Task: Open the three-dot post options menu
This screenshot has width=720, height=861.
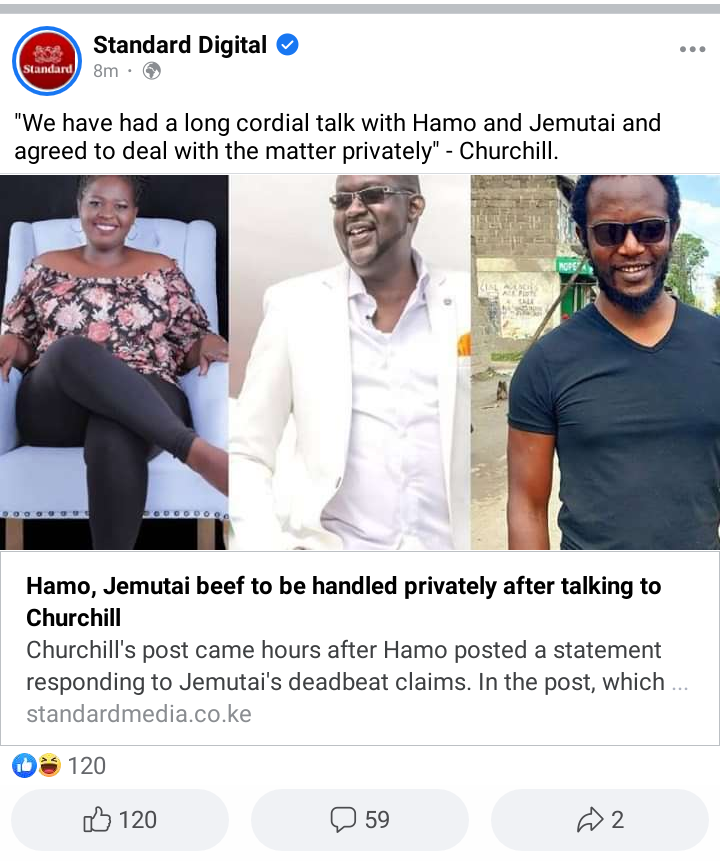Action: pyautogui.click(x=692, y=49)
